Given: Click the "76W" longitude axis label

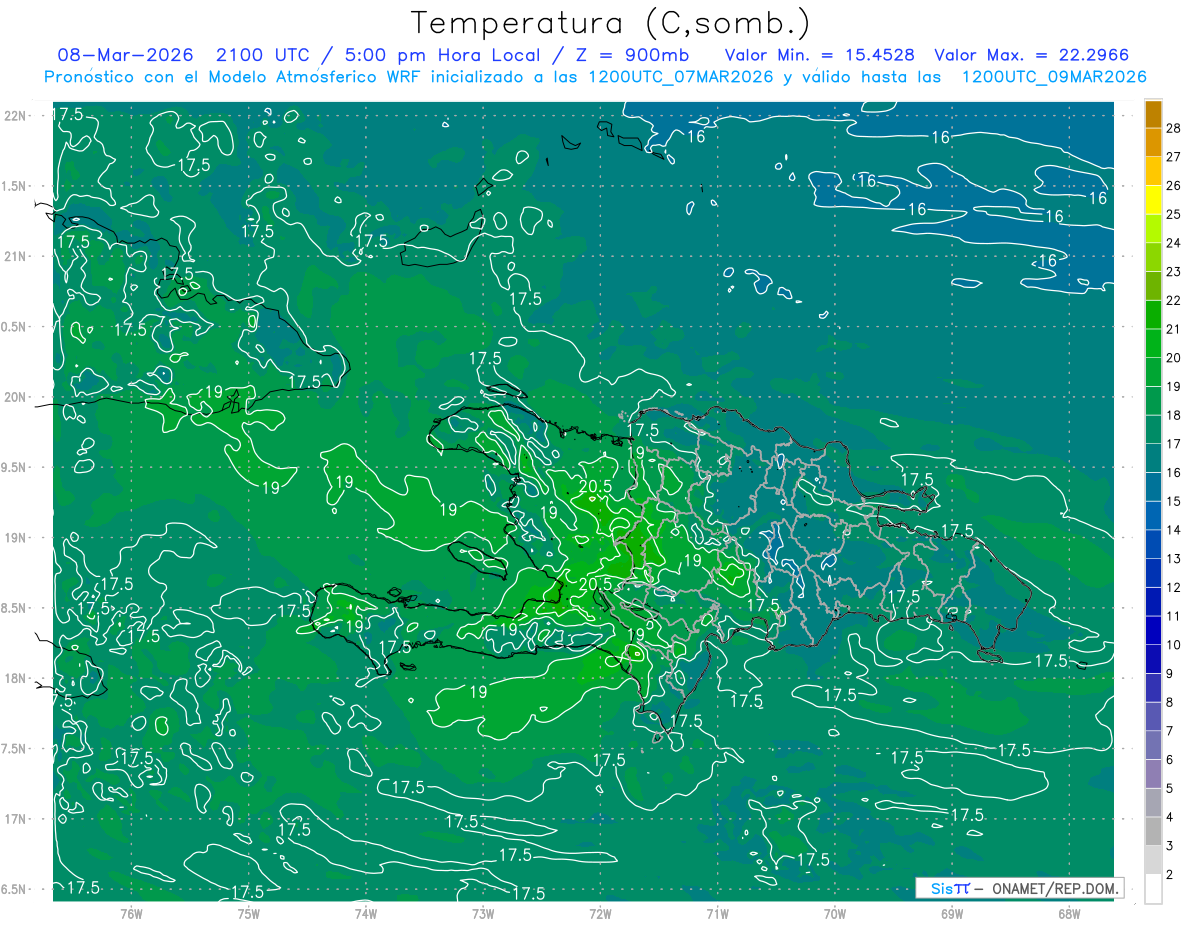Looking at the screenshot, I should pos(131,913).
